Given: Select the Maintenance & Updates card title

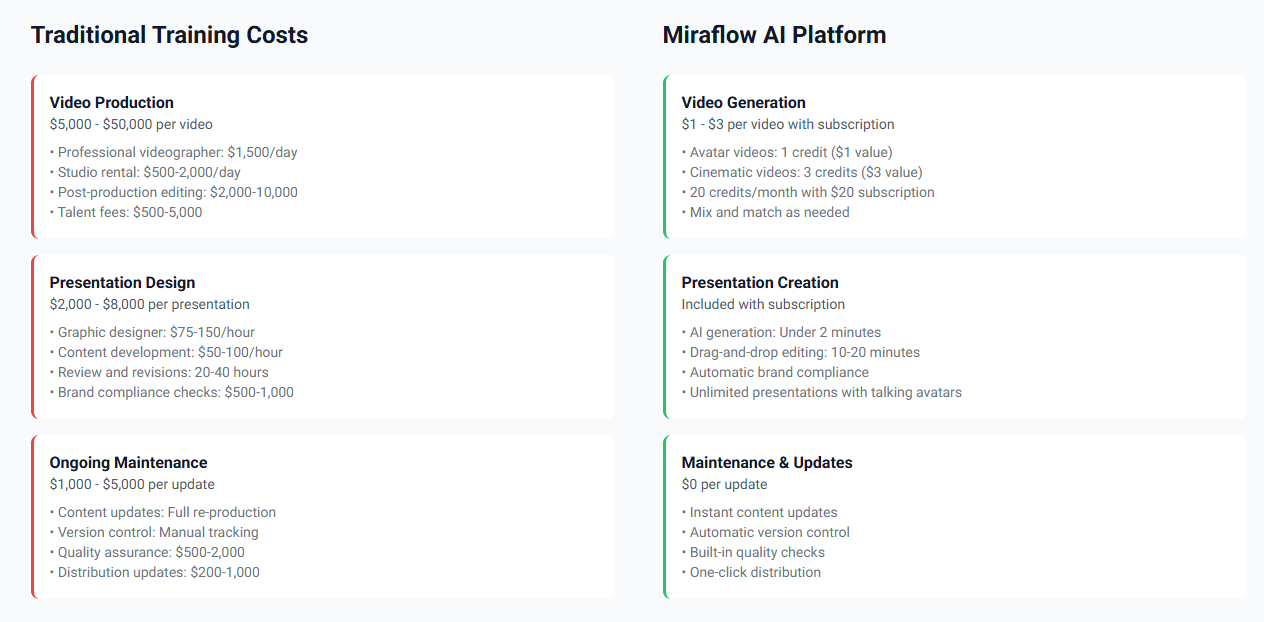Looking at the screenshot, I should pyautogui.click(x=766, y=462).
